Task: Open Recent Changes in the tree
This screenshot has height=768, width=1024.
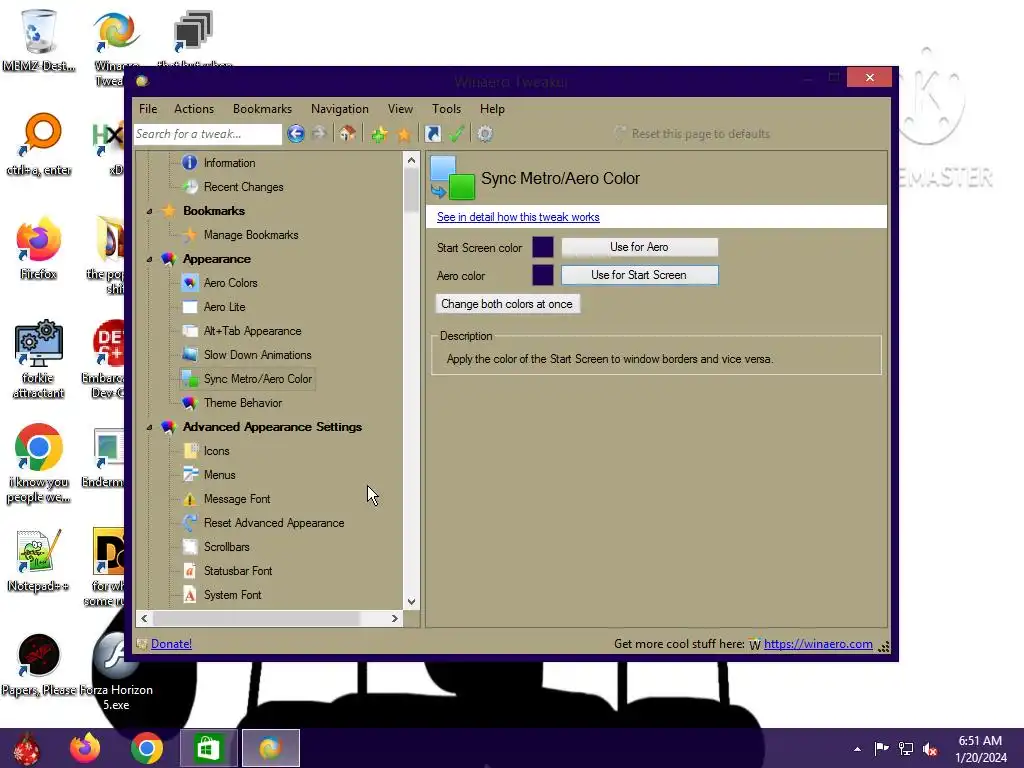Action: pyautogui.click(x=243, y=187)
